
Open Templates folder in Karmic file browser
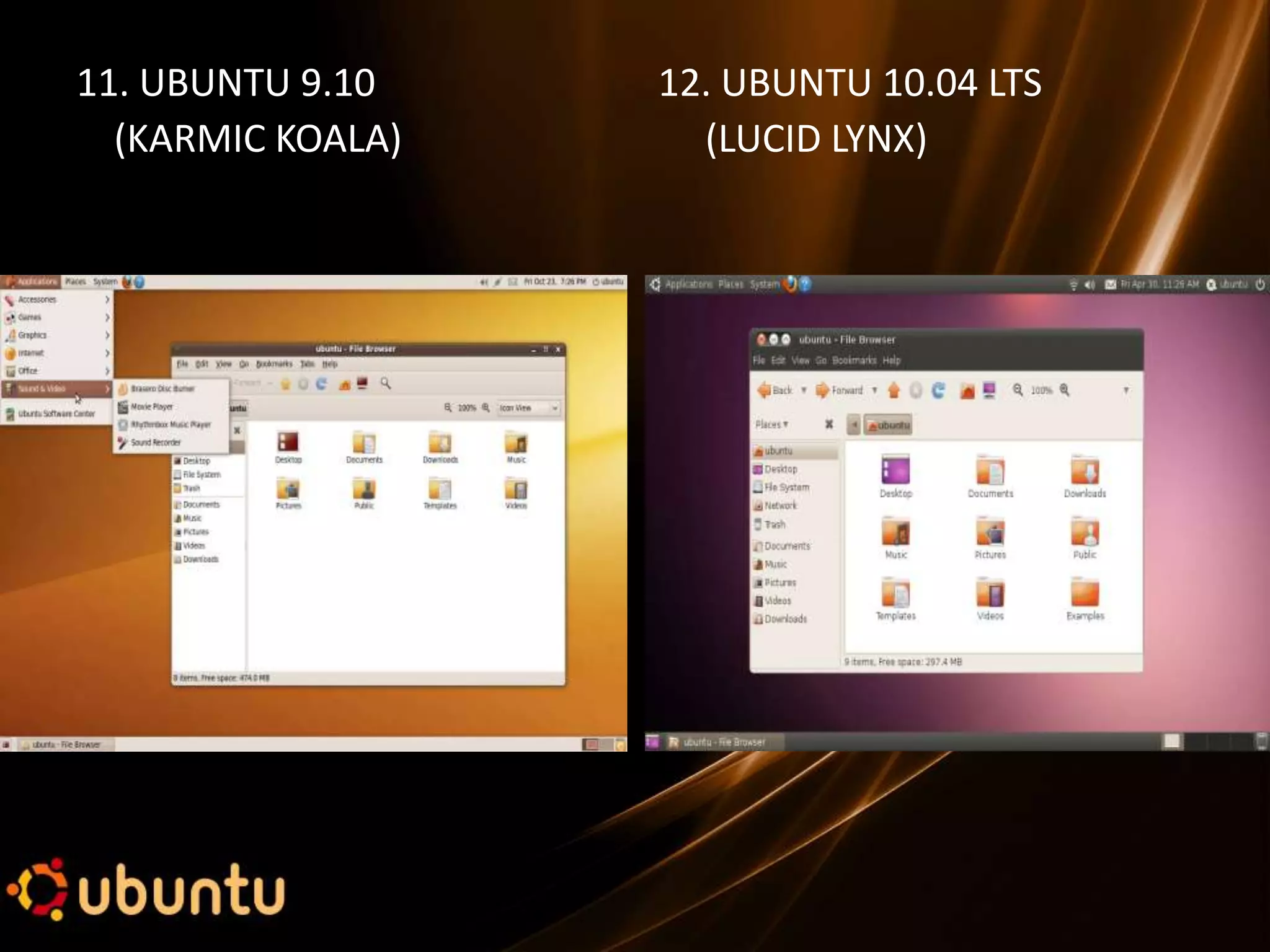coord(440,493)
